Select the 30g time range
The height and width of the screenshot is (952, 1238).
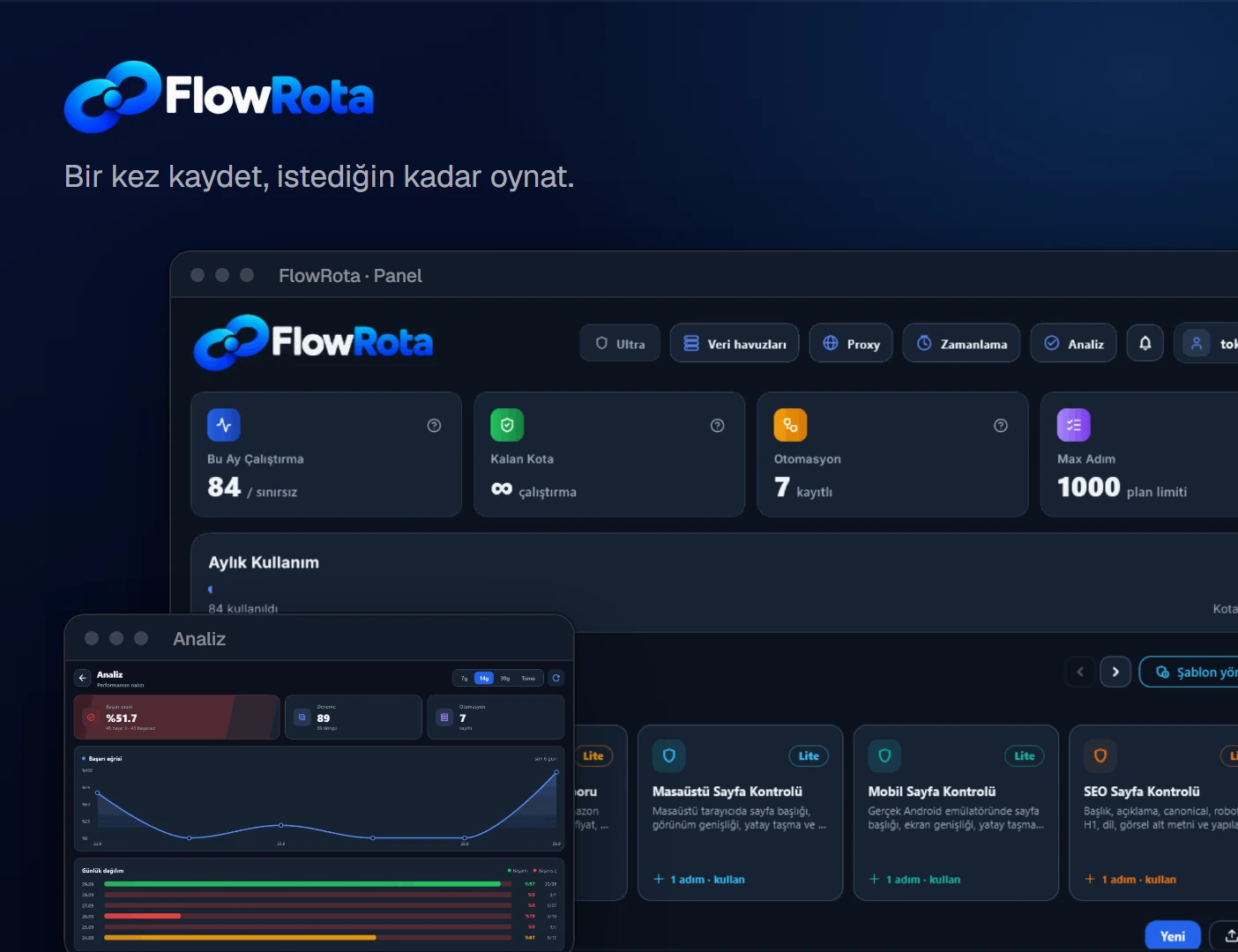click(x=505, y=678)
